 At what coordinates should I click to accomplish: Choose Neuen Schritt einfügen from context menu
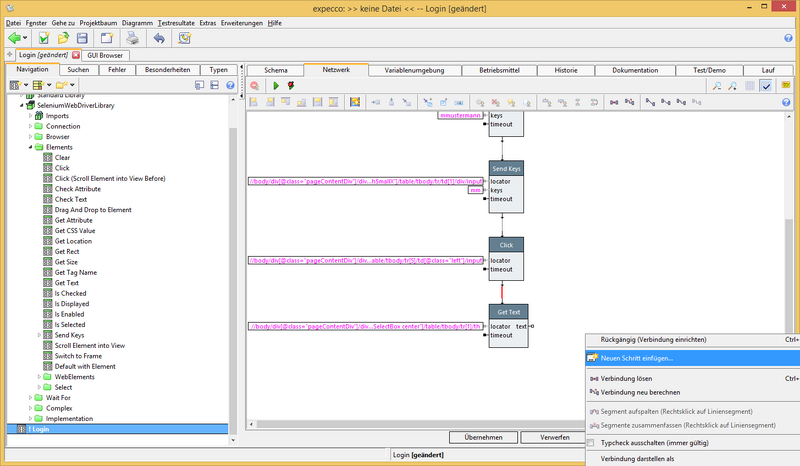[636, 357]
